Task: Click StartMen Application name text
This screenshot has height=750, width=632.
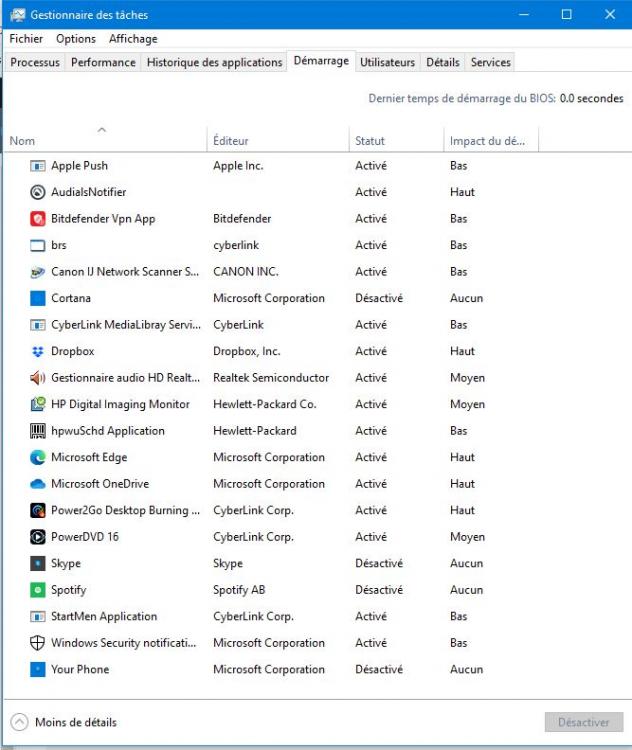Action: click(x=104, y=617)
